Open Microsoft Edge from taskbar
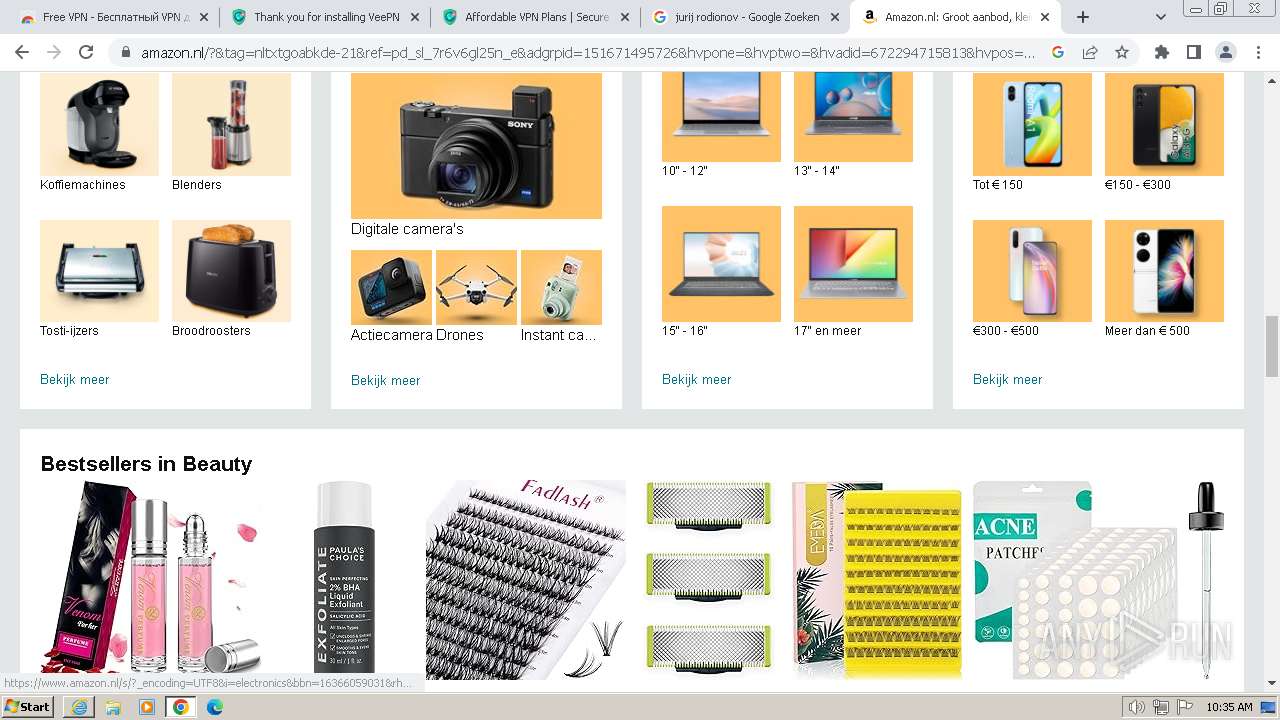1280x720 pixels. click(215, 707)
